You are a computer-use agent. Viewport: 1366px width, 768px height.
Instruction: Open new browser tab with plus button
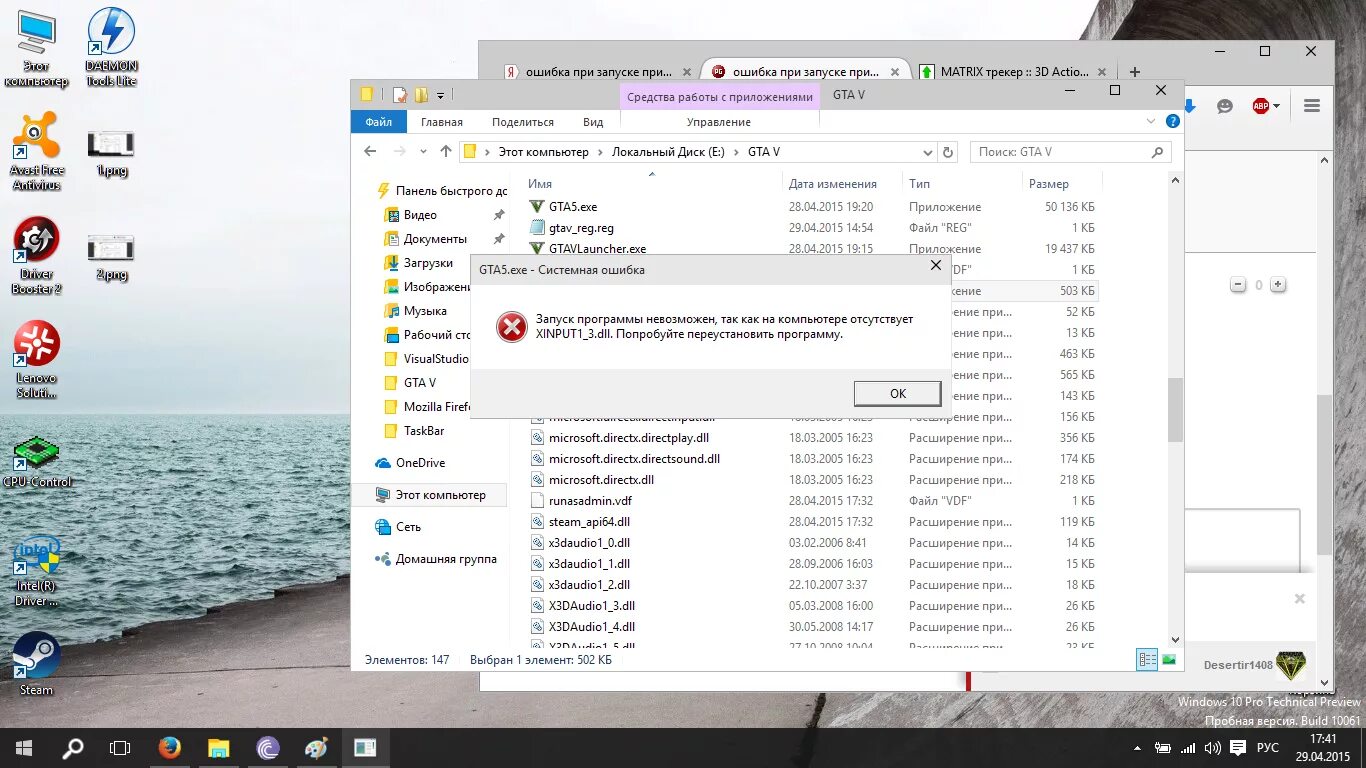click(1134, 72)
